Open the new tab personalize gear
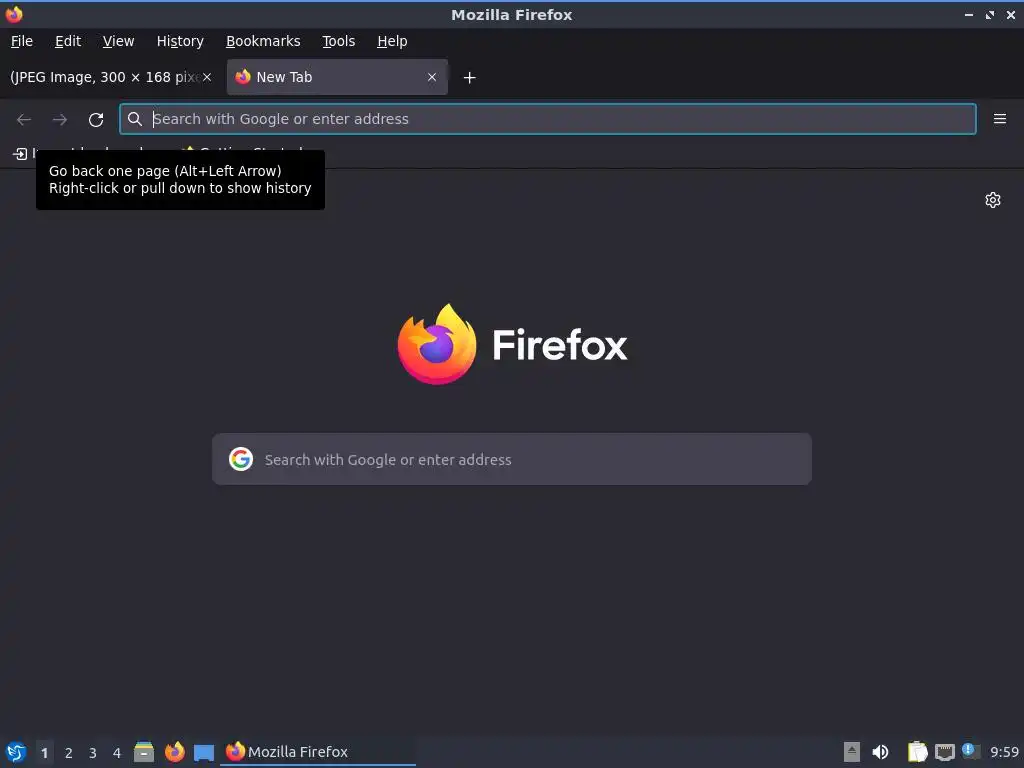The height and width of the screenshot is (768, 1024). tap(993, 200)
